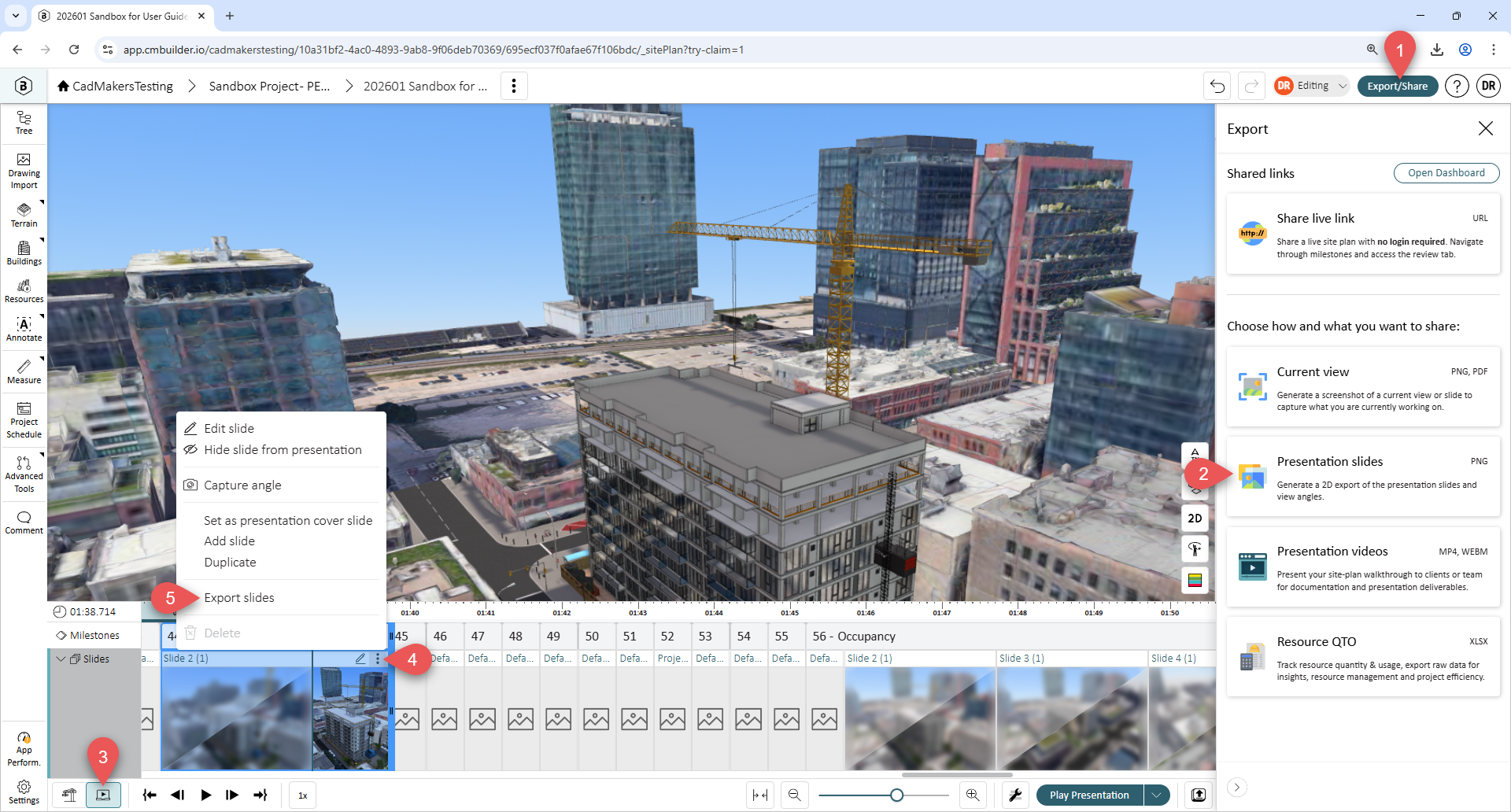Open the DR user avatar menu

1488,86
